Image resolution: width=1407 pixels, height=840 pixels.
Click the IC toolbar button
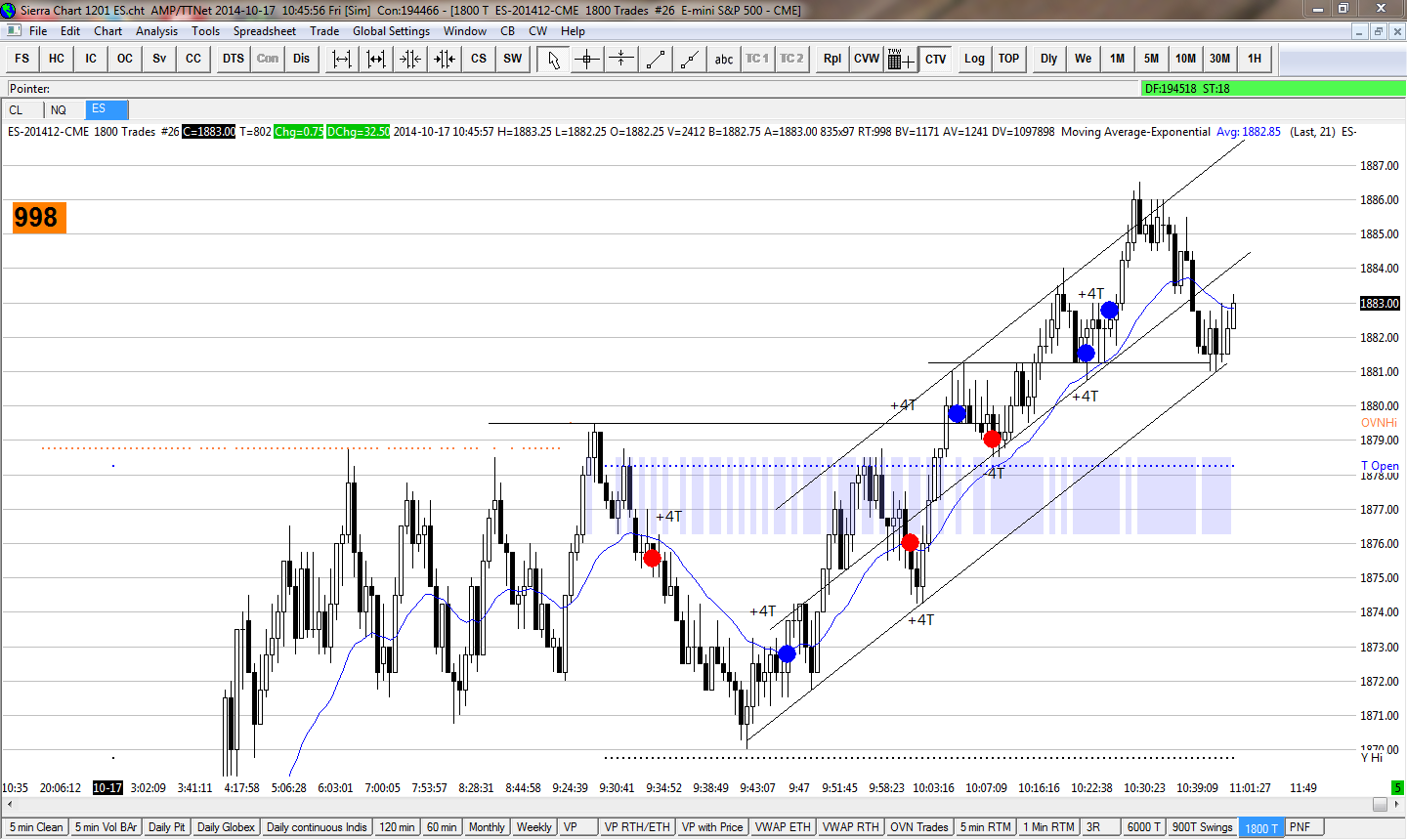point(91,59)
